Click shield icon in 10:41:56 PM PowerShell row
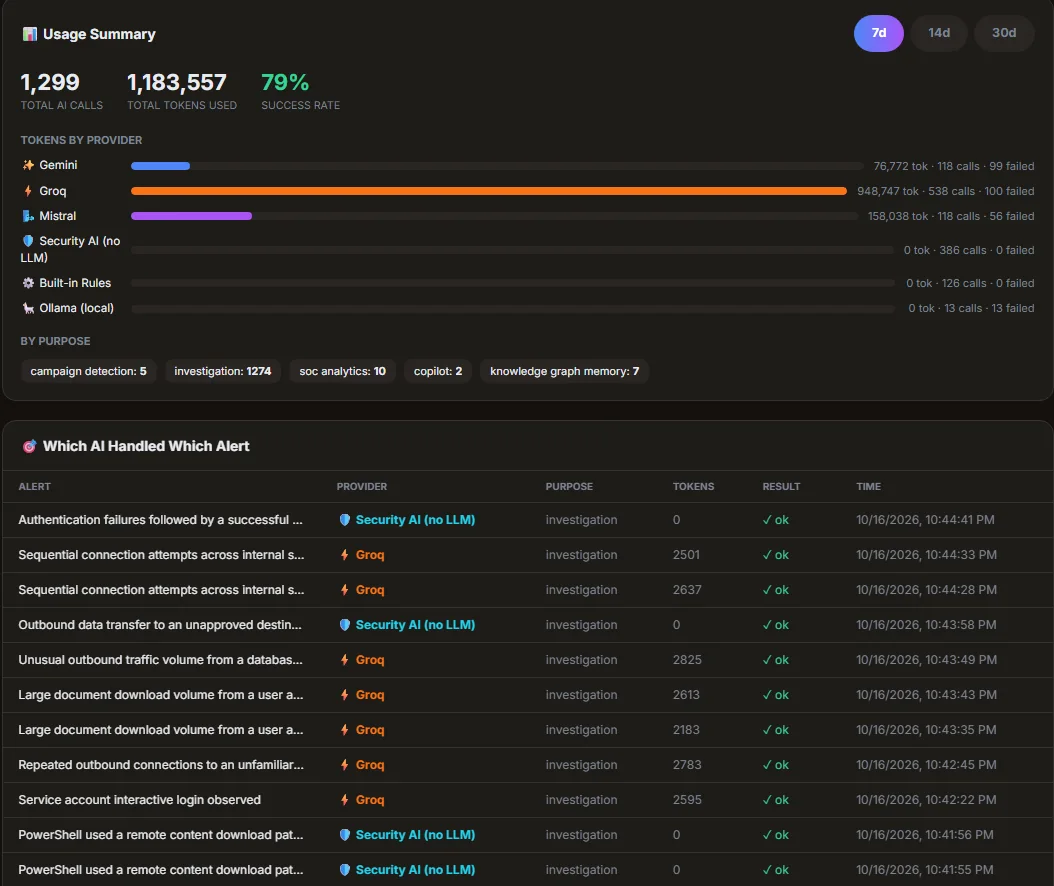Screen dimensions: 1054x886 pyautogui.click(x=345, y=834)
